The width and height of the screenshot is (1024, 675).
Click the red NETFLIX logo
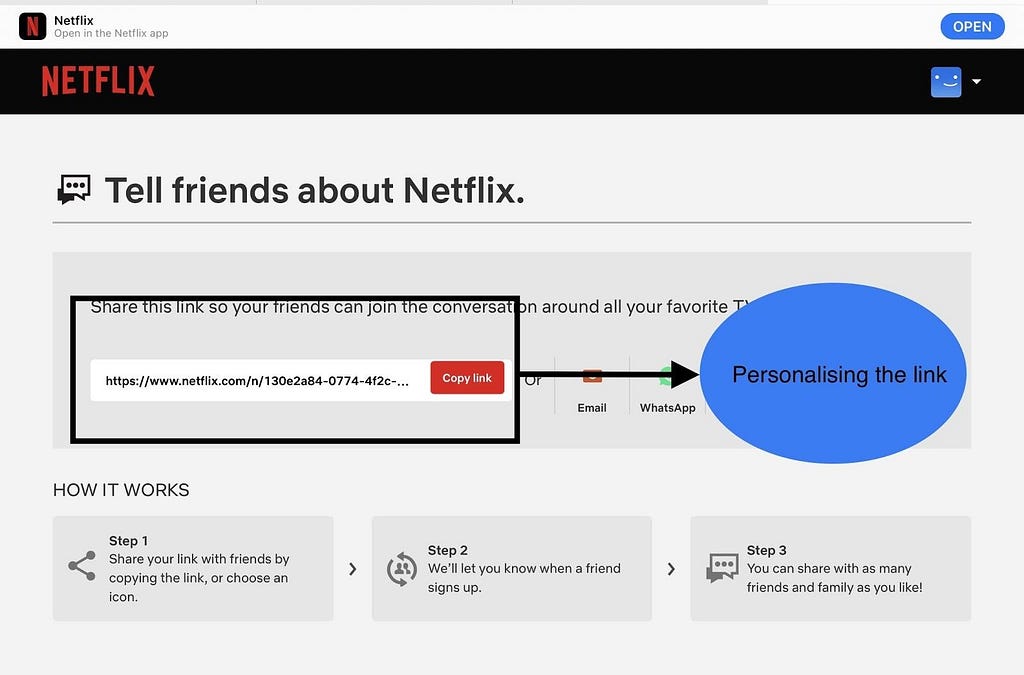click(x=98, y=81)
